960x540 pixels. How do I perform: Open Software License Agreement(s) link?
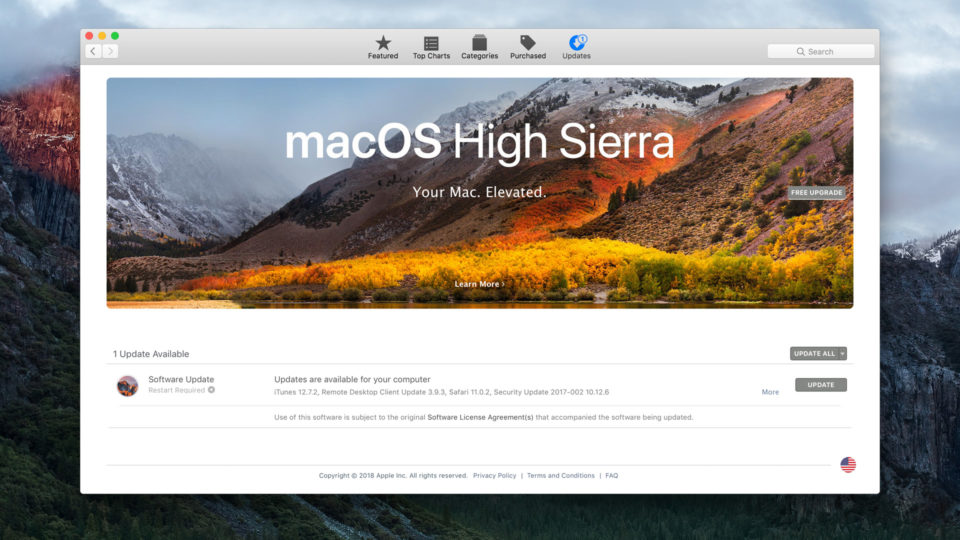pyautogui.click(x=480, y=418)
